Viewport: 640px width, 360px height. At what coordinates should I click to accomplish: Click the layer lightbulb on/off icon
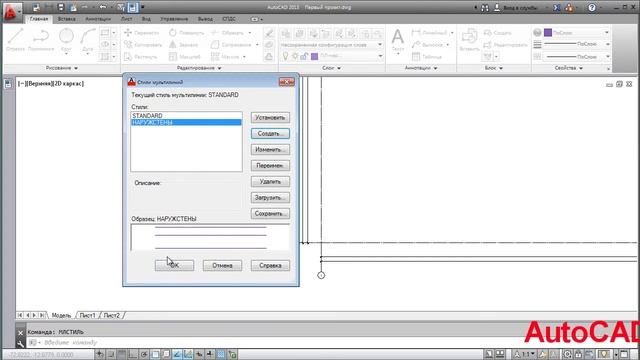point(286,56)
